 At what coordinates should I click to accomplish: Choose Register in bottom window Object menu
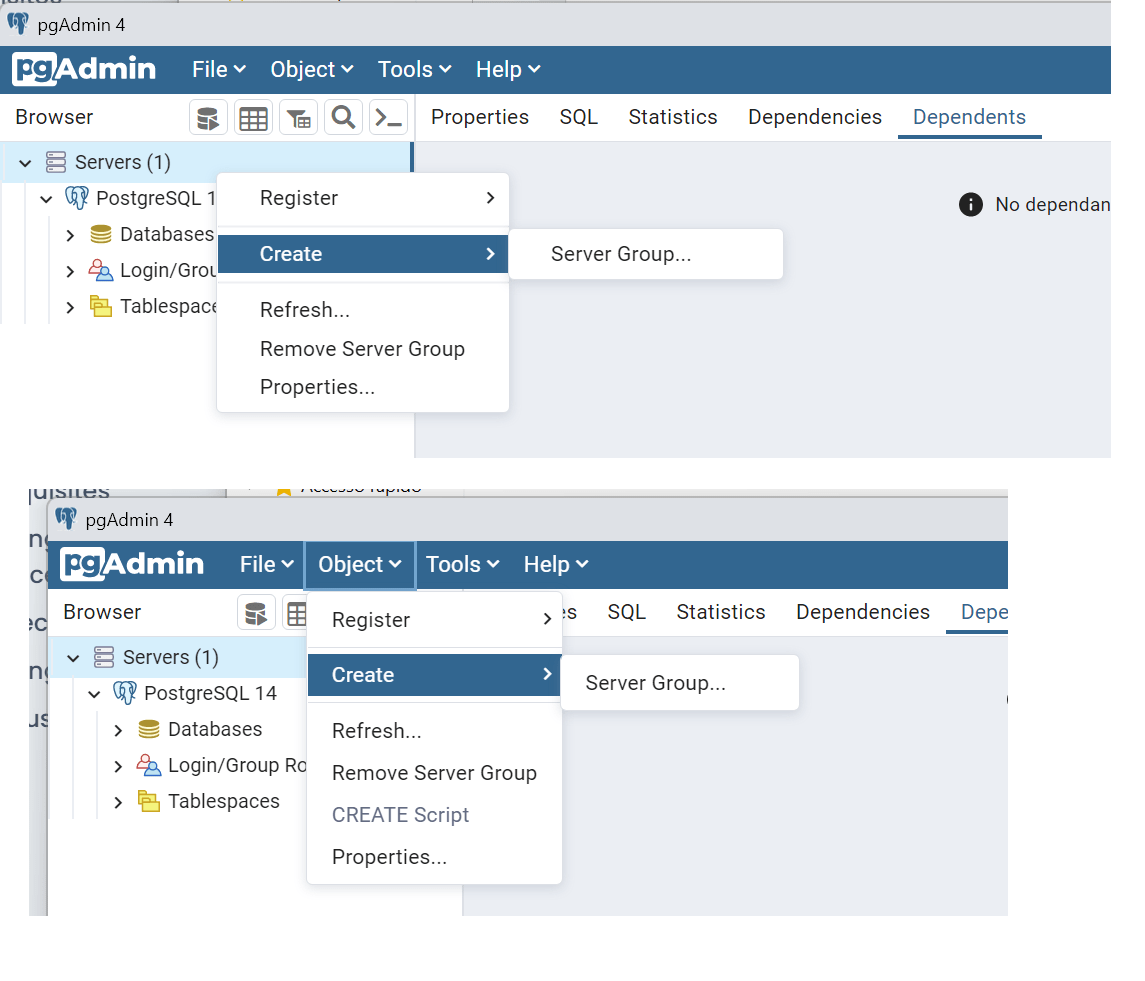tap(434, 619)
